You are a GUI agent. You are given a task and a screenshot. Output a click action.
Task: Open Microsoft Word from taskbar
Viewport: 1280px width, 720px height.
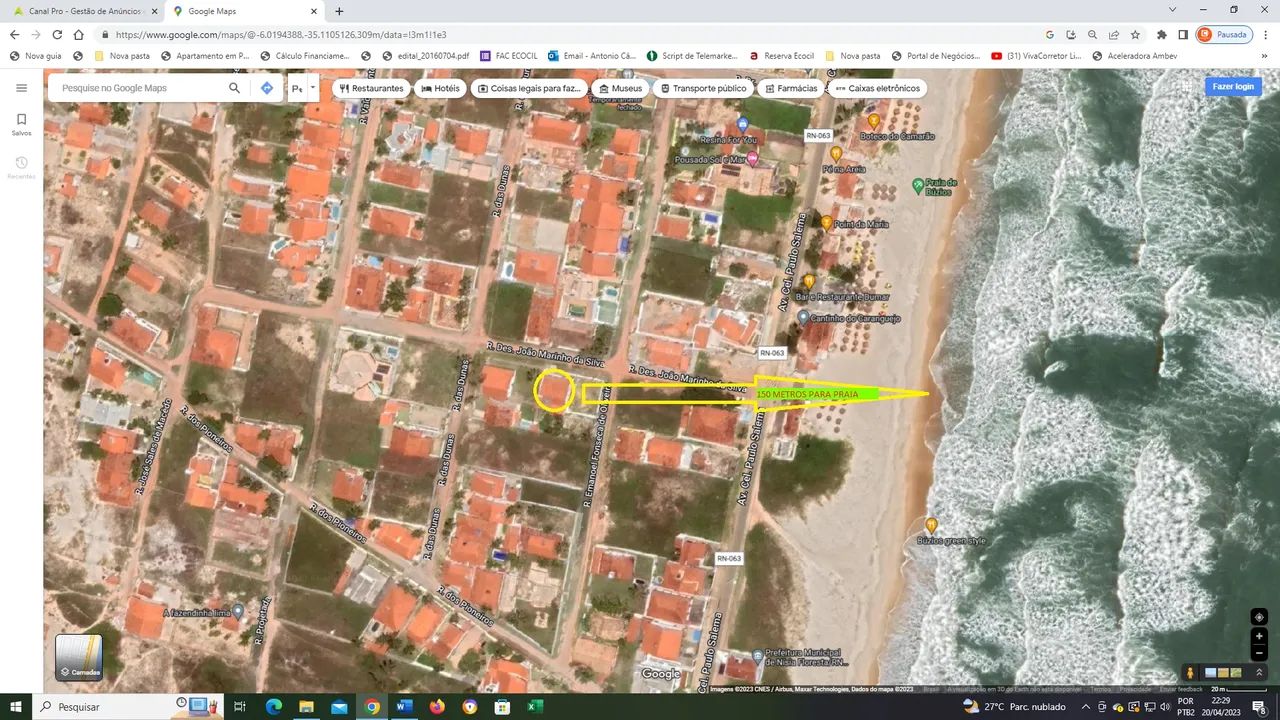(404, 706)
